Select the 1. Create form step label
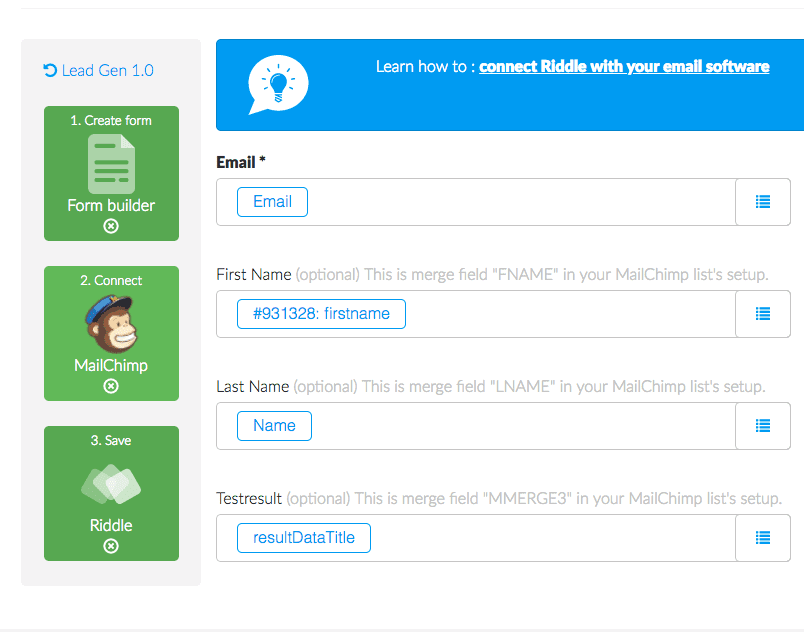804x632 pixels. (111, 120)
